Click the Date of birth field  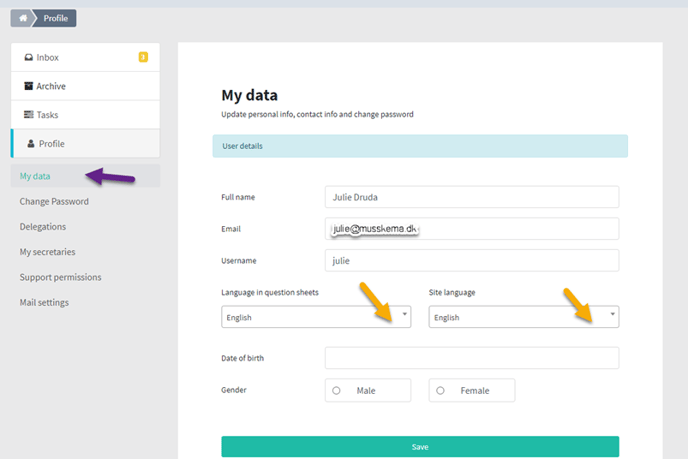(472, 358)
